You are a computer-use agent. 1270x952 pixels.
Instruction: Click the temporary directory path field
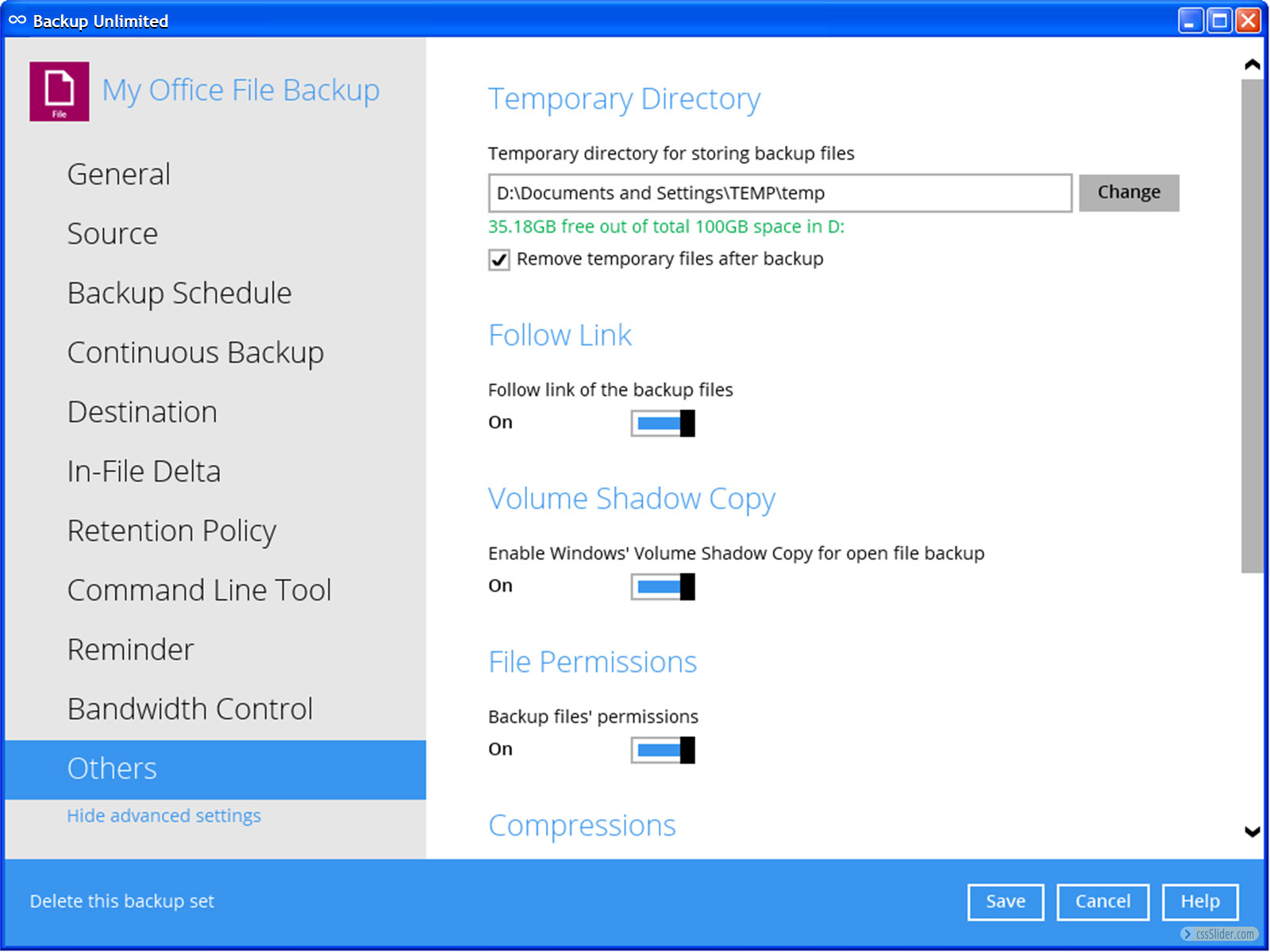(779, 194)
